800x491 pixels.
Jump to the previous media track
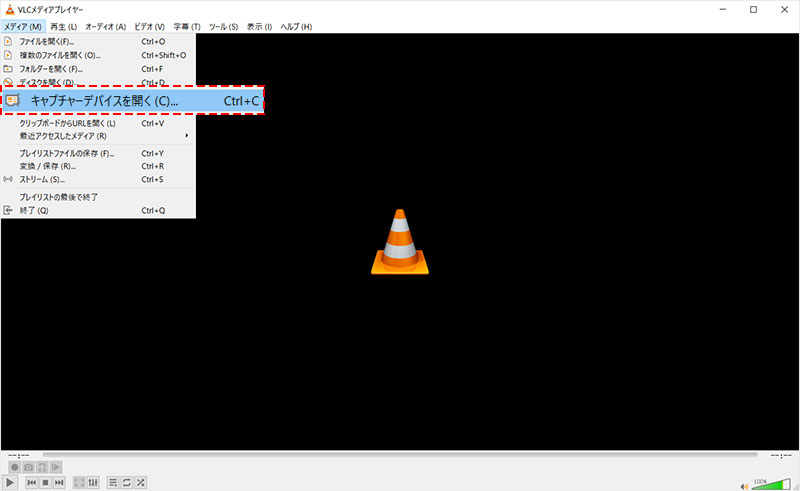[32, 482]
